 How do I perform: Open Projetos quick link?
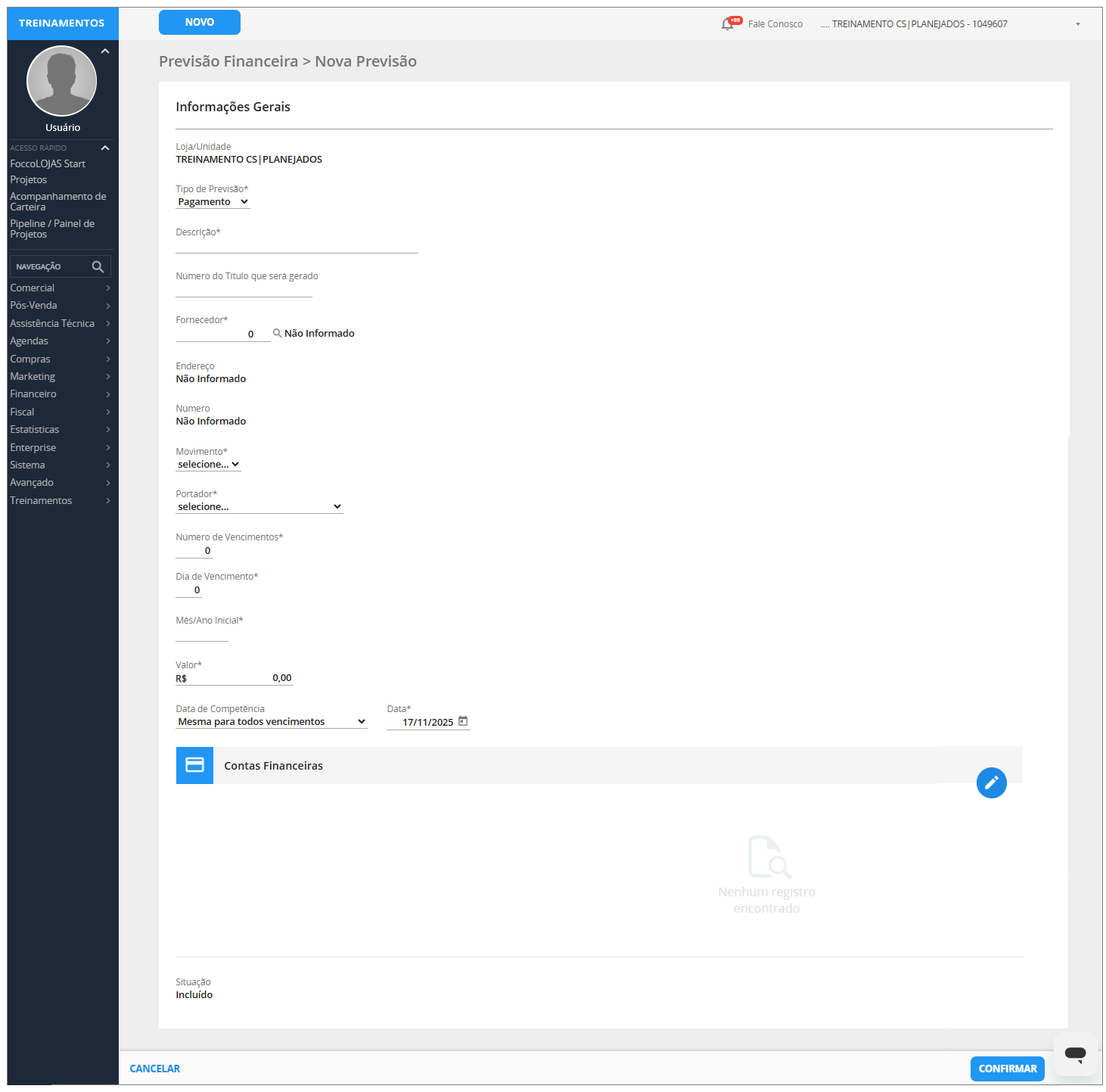[x=28, y=180]
